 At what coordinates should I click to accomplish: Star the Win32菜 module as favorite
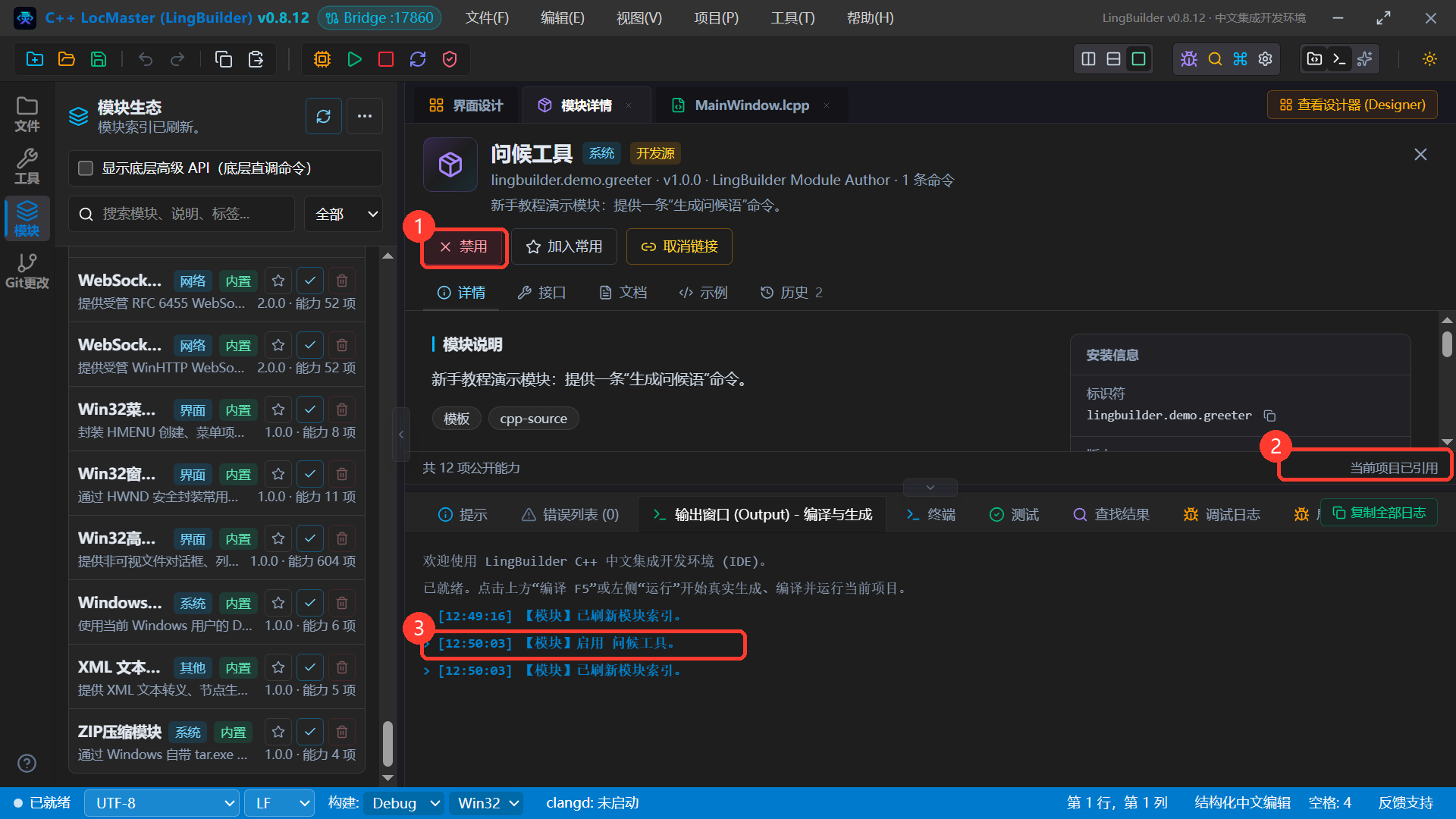[278, 409]
